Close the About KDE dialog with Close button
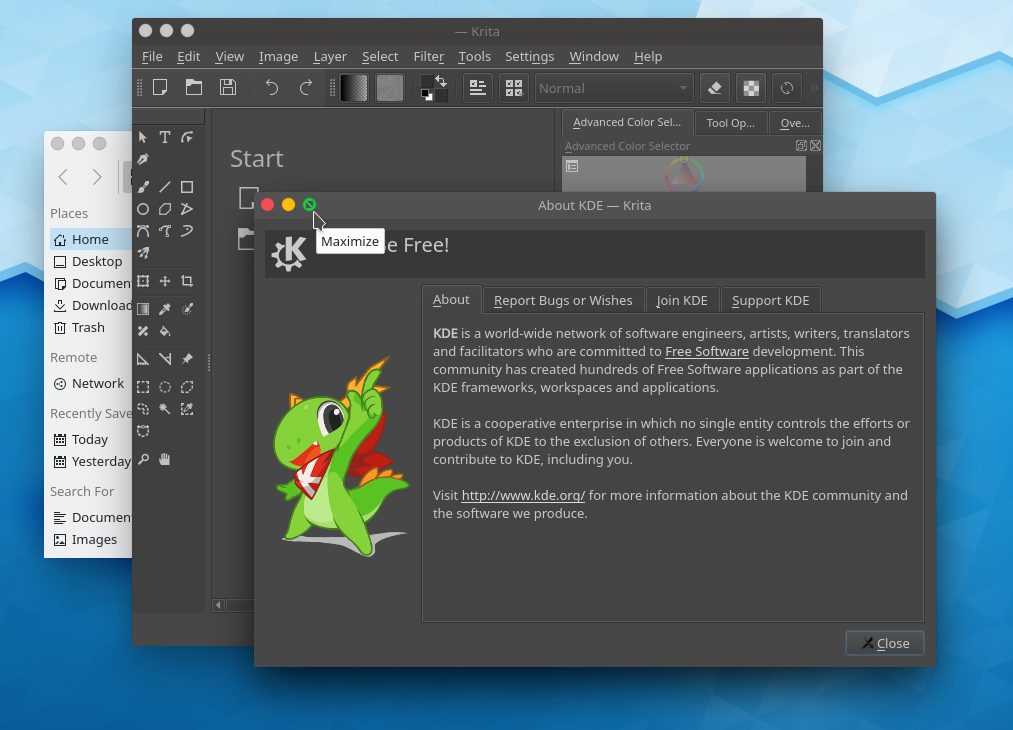 [885, 643]
